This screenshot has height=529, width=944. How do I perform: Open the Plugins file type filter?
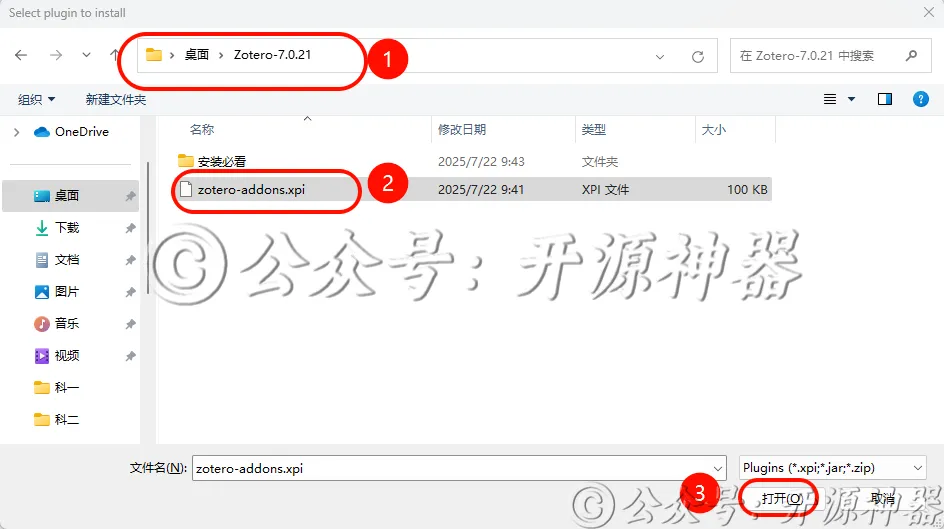832,468
